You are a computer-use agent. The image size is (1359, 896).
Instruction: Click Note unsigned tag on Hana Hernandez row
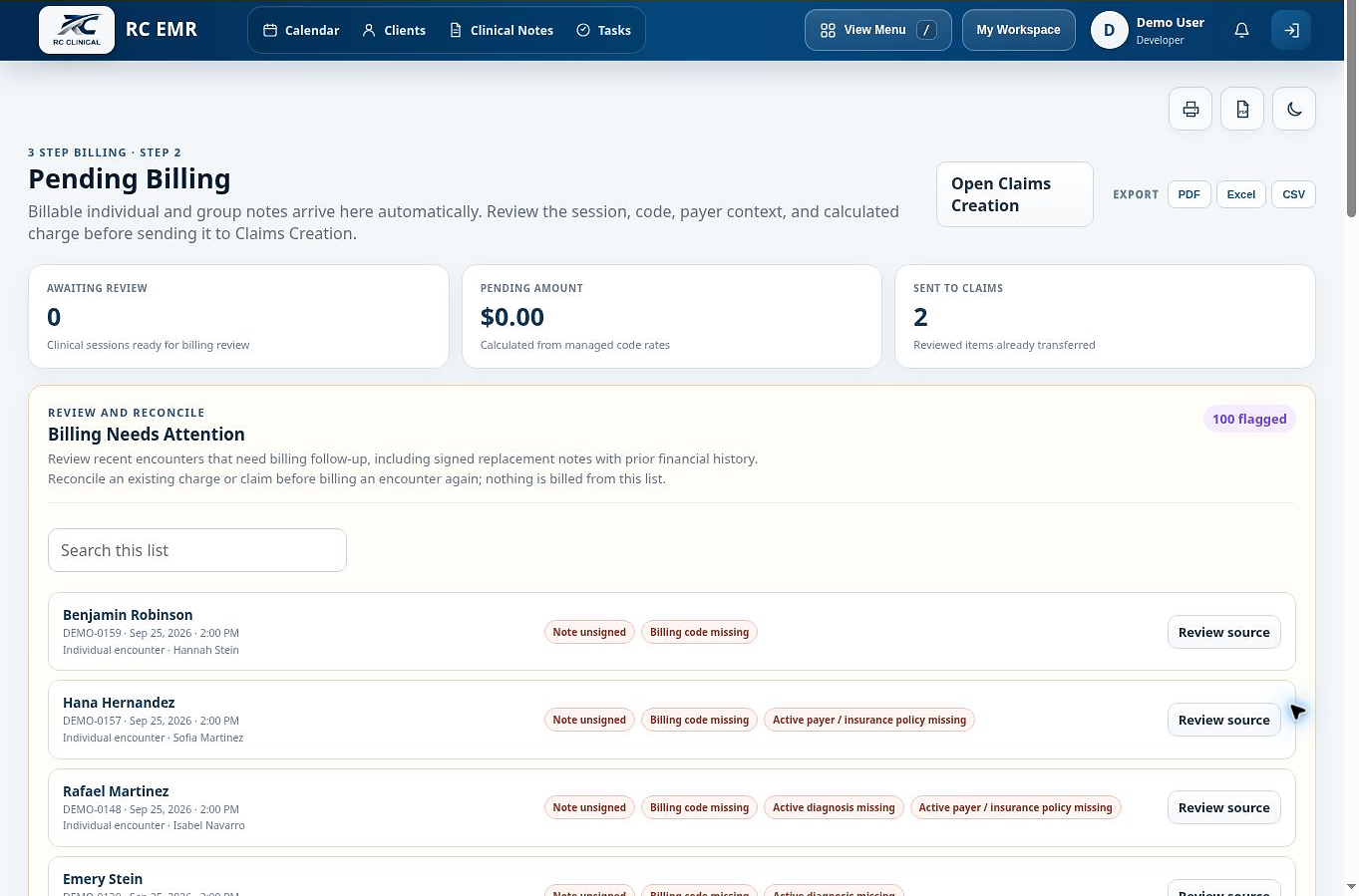point(589,720)
